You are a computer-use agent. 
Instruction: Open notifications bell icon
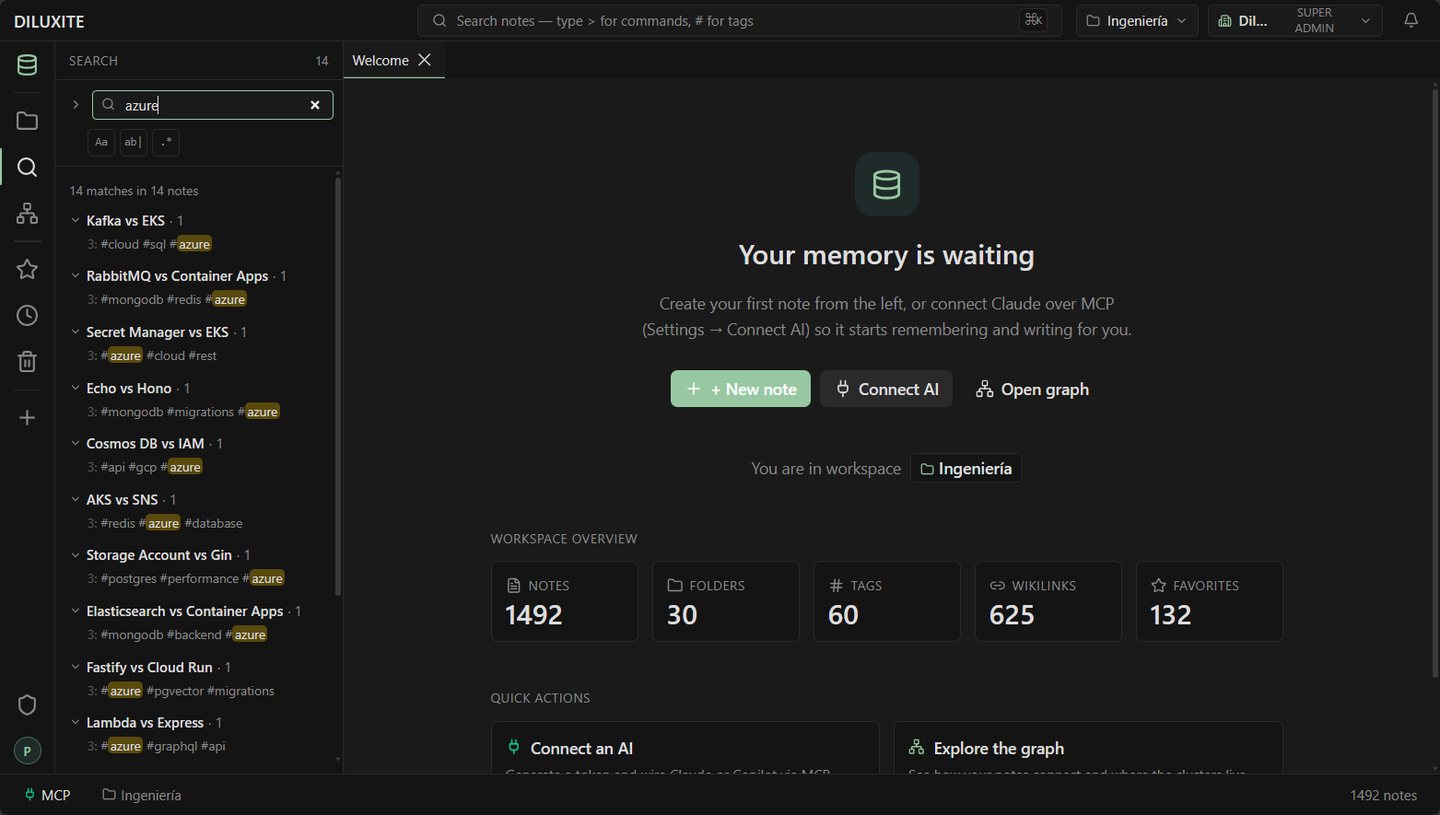[1411, 20]
